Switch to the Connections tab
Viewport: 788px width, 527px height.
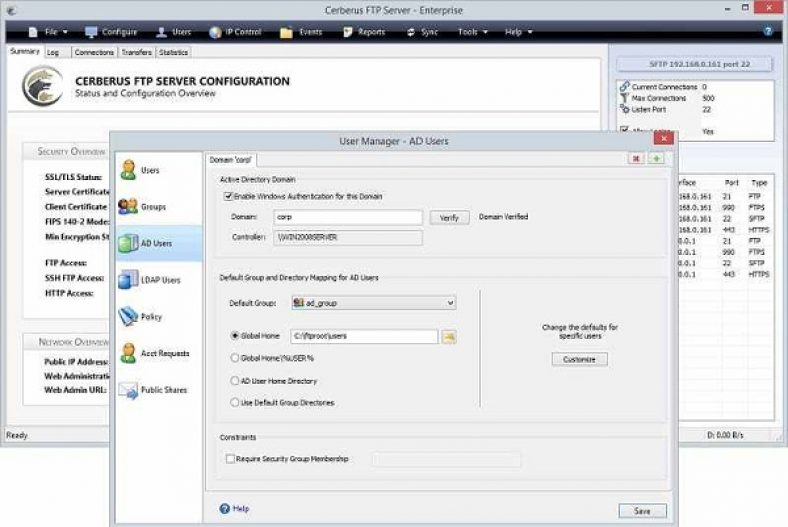tap(94, 52)
